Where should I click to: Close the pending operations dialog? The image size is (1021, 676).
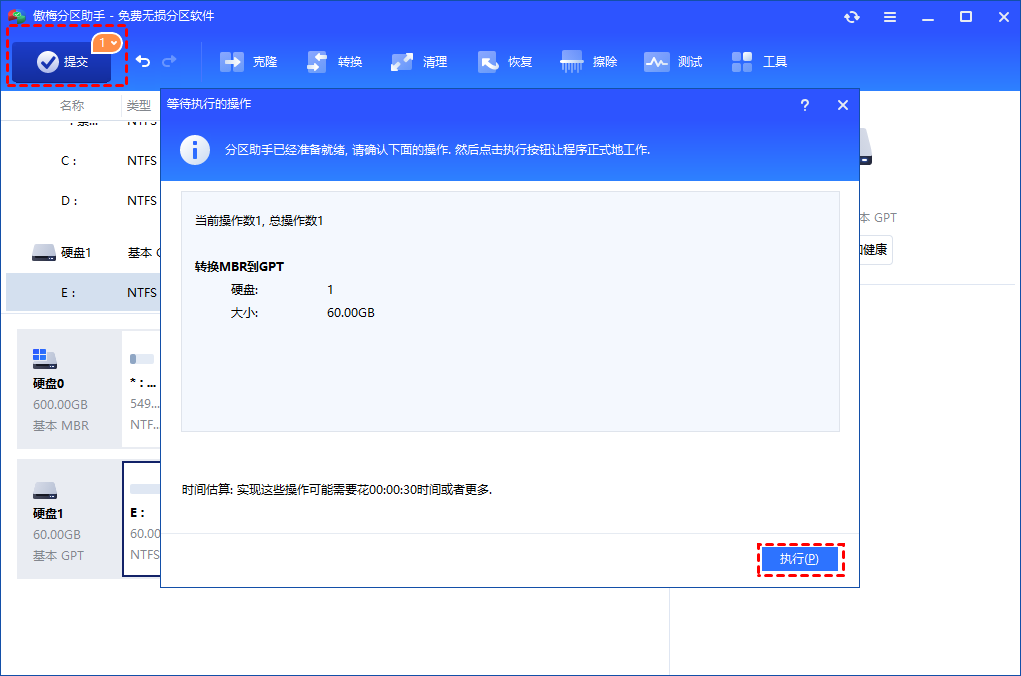[842, 104]
